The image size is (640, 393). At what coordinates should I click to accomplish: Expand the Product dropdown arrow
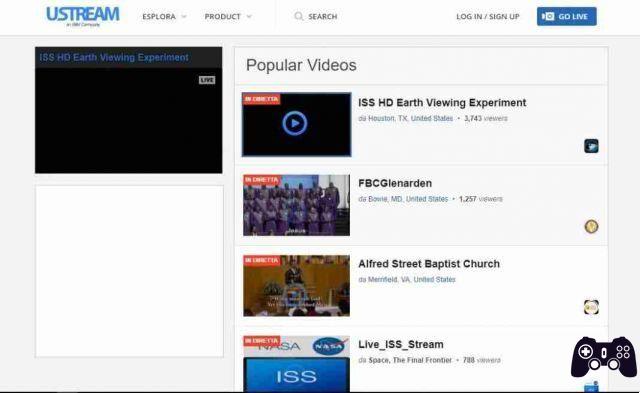click(x=249, y=17)
